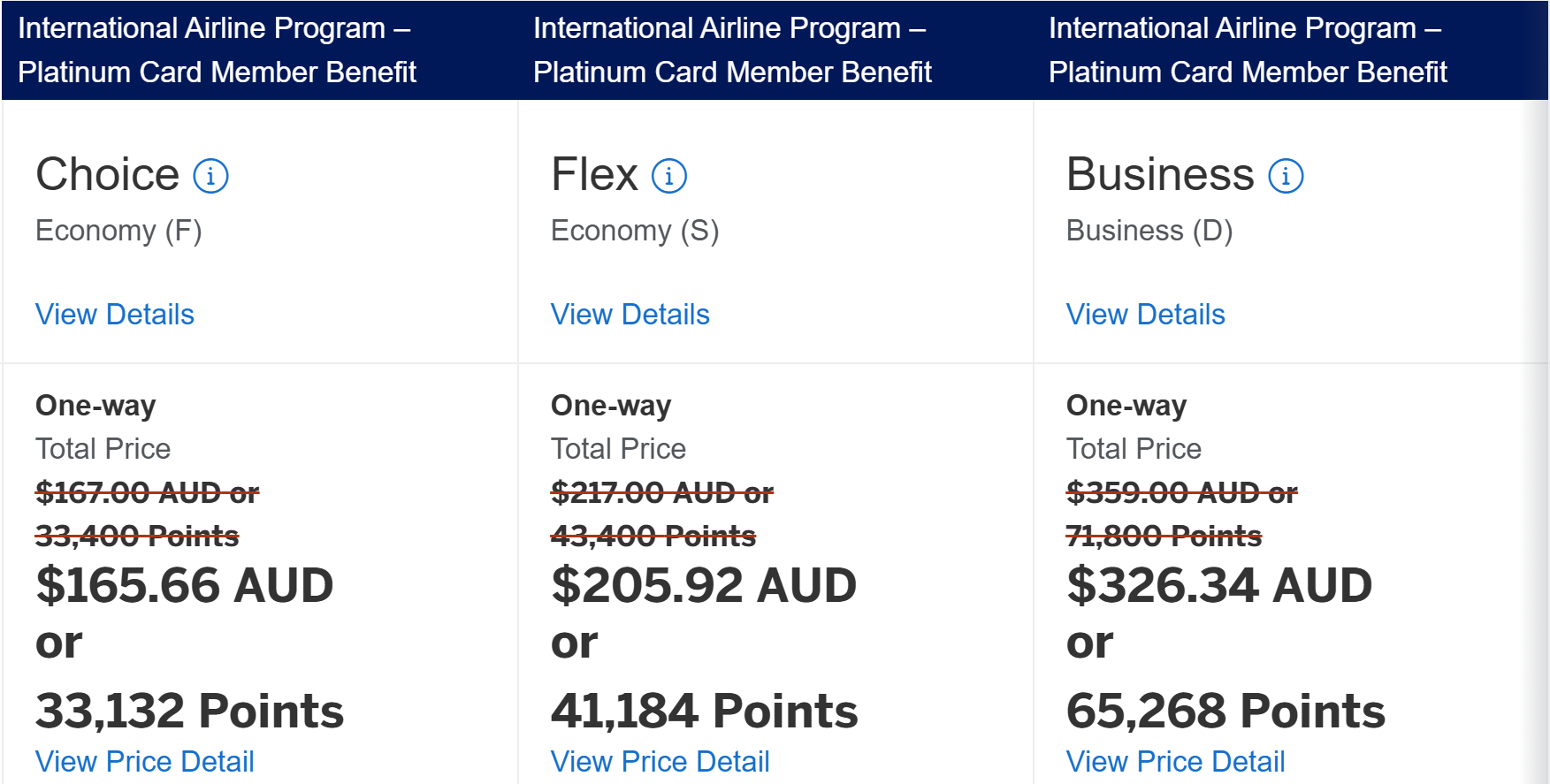This screenshot has width=1550, height=784.
Task: Select the Flex fare heading
Action: tap(594, 174)
